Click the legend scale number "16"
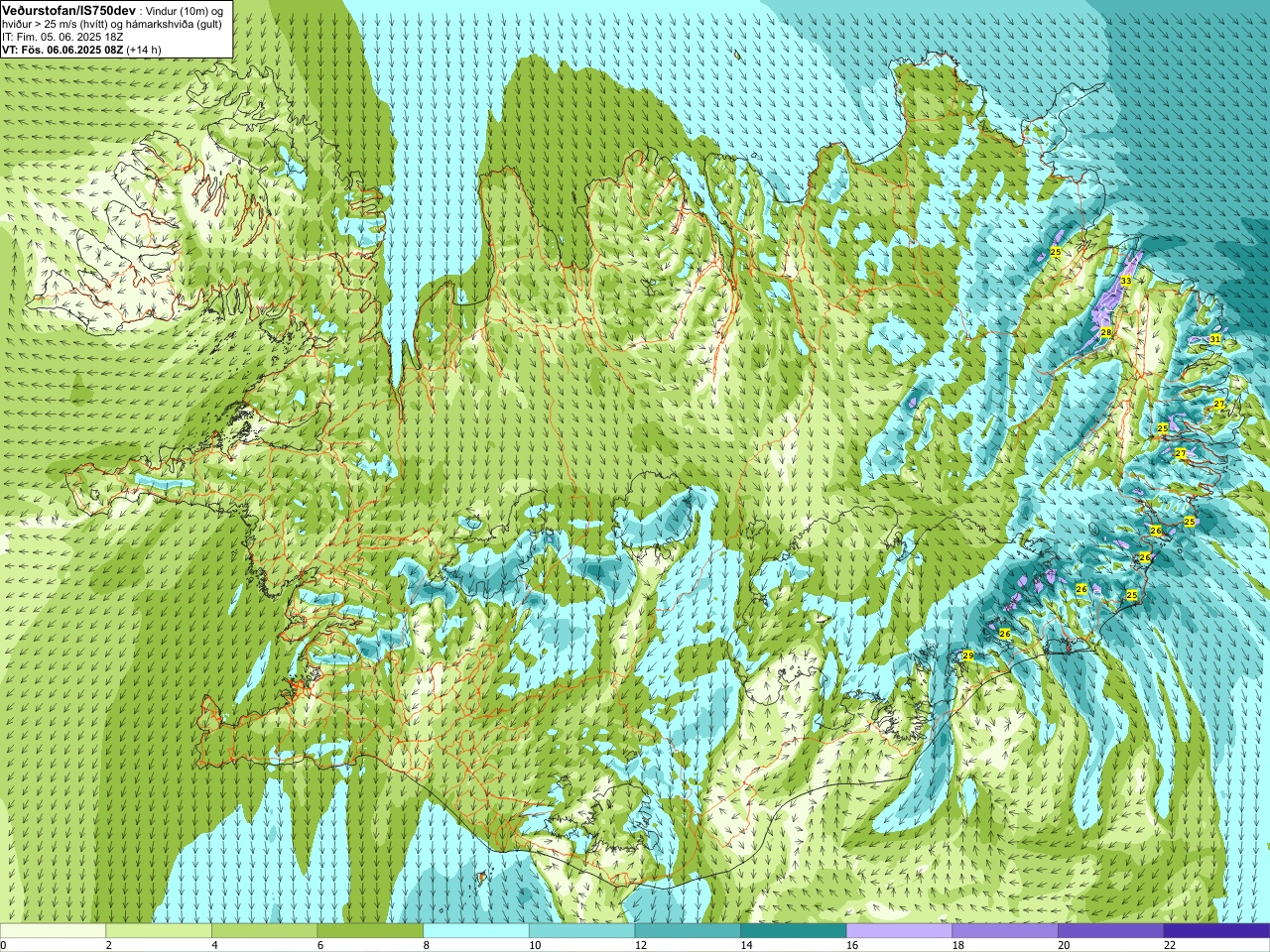 [852, 945]
